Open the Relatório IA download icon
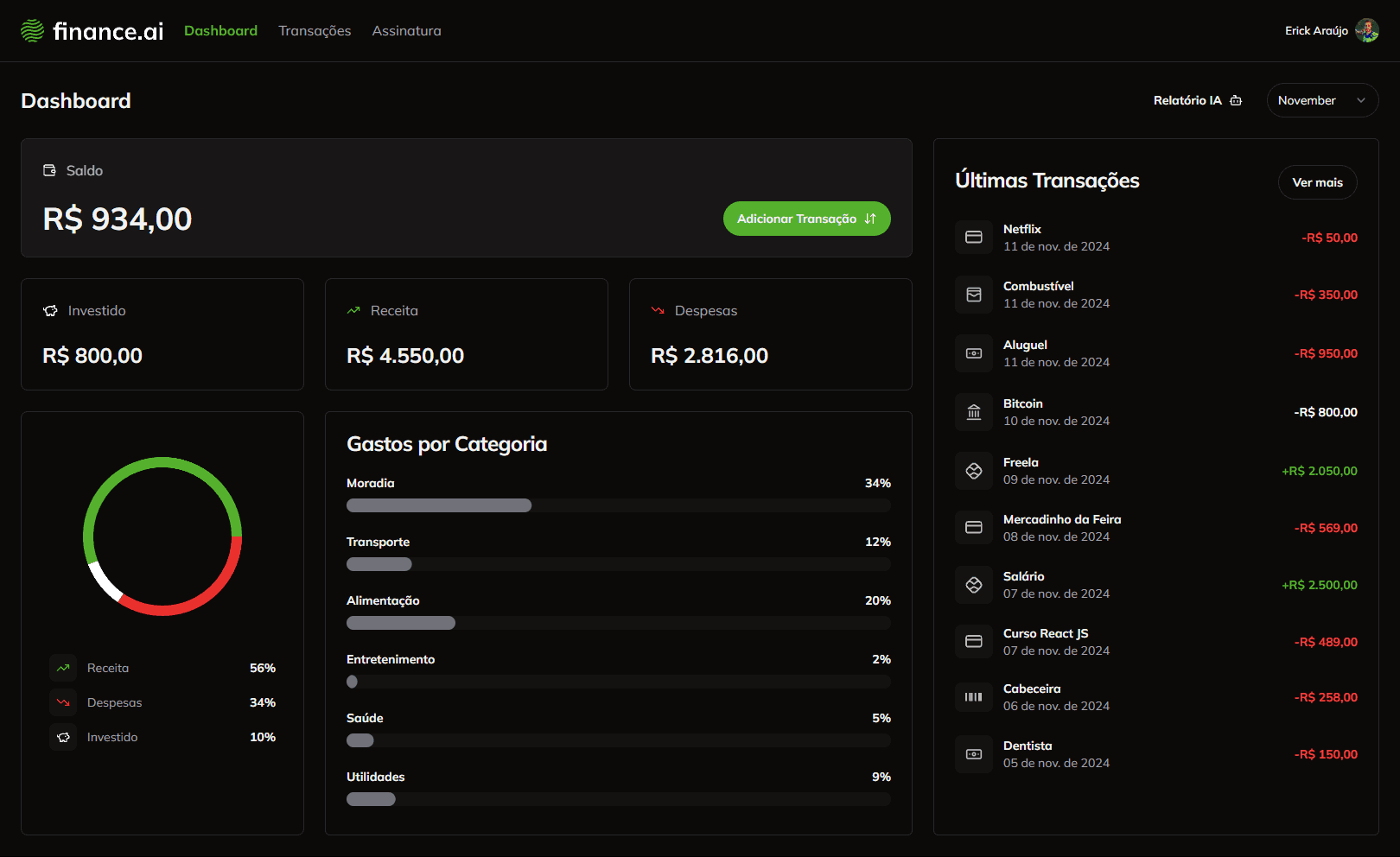 click(x=1236, y=100)
